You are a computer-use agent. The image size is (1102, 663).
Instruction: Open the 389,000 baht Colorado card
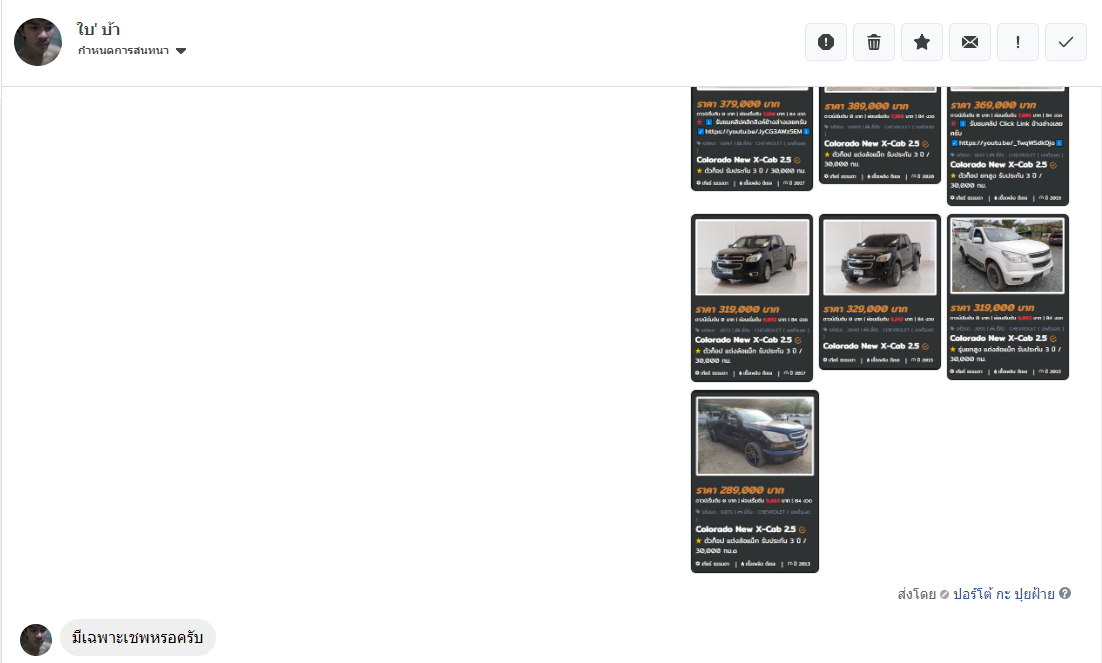[x=880, y=135]
